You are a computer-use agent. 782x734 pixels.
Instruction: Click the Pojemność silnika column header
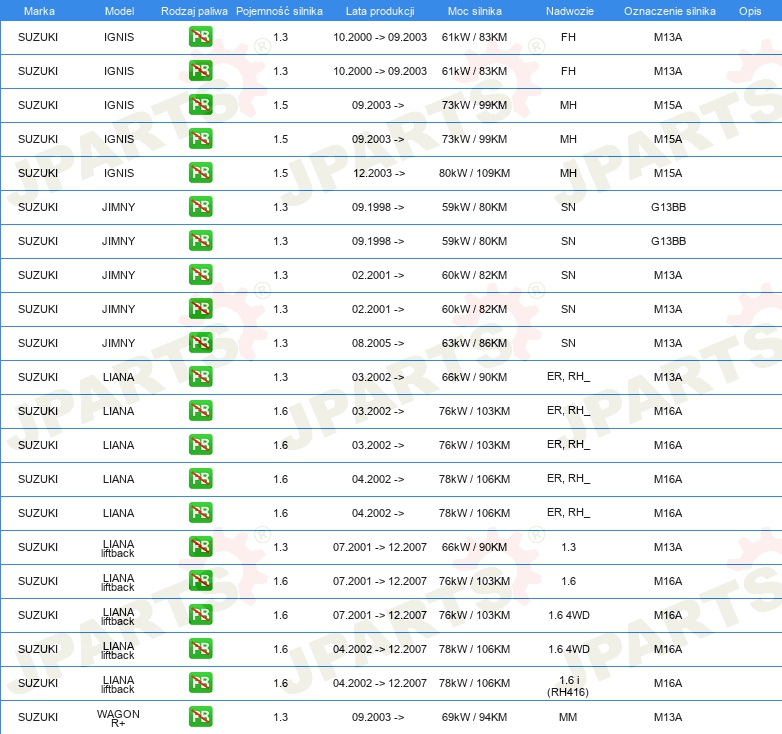point(279,11)
